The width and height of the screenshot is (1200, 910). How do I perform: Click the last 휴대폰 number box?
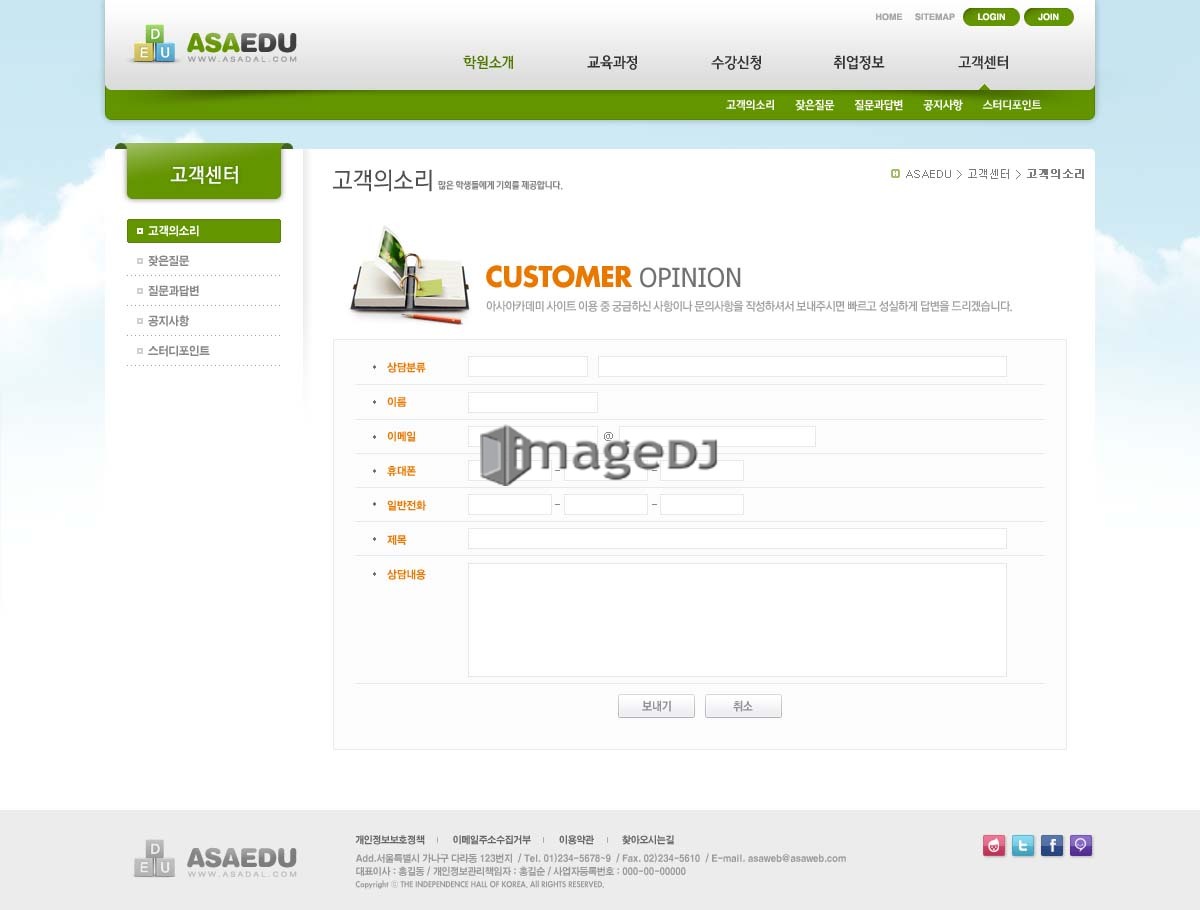tap(702, 471)
